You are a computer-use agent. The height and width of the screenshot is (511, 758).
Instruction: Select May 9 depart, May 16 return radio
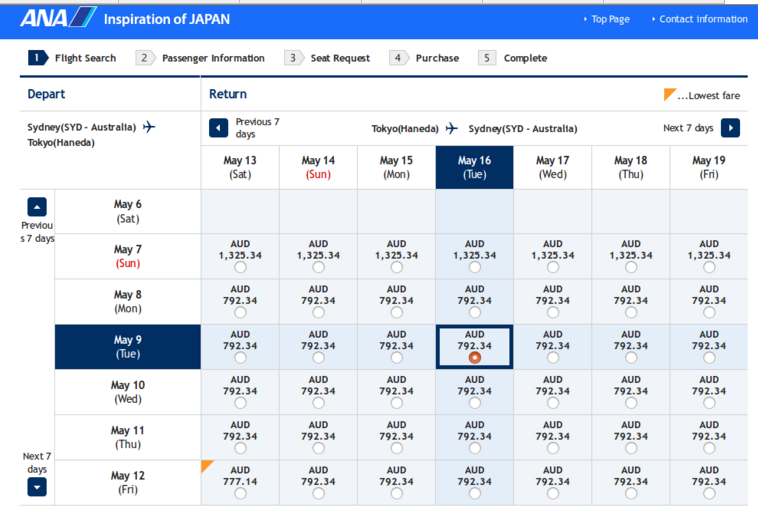(x=475, y=357)
